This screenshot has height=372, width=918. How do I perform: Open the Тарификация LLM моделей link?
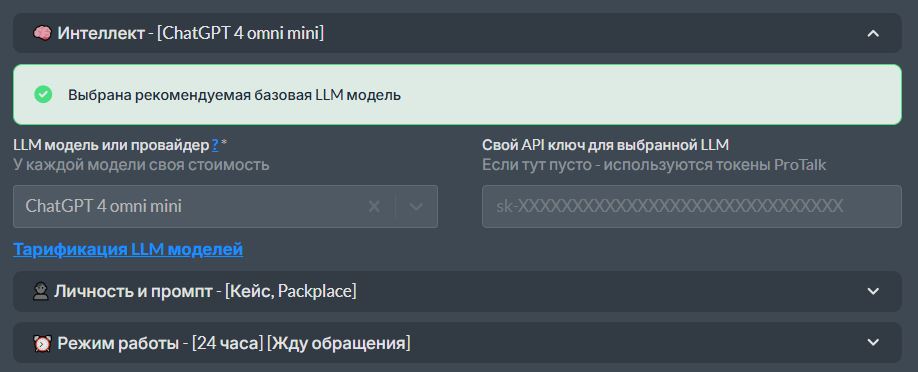[x=128, y=250]
